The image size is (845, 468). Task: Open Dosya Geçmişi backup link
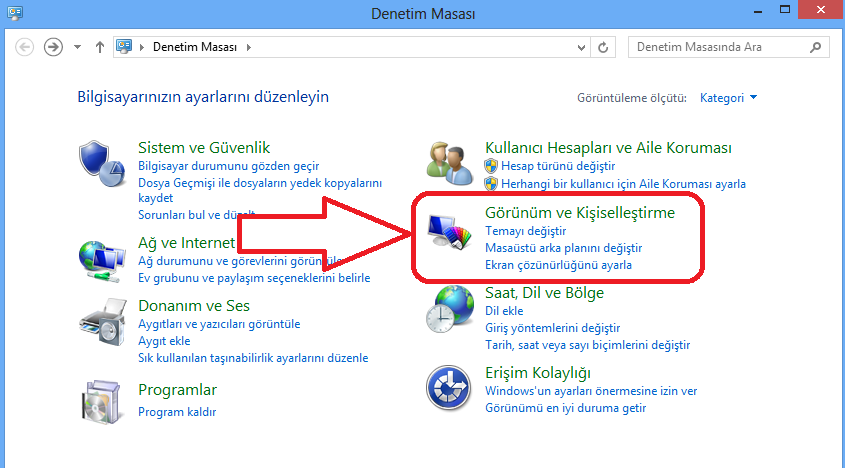click(x=260, y=190)
